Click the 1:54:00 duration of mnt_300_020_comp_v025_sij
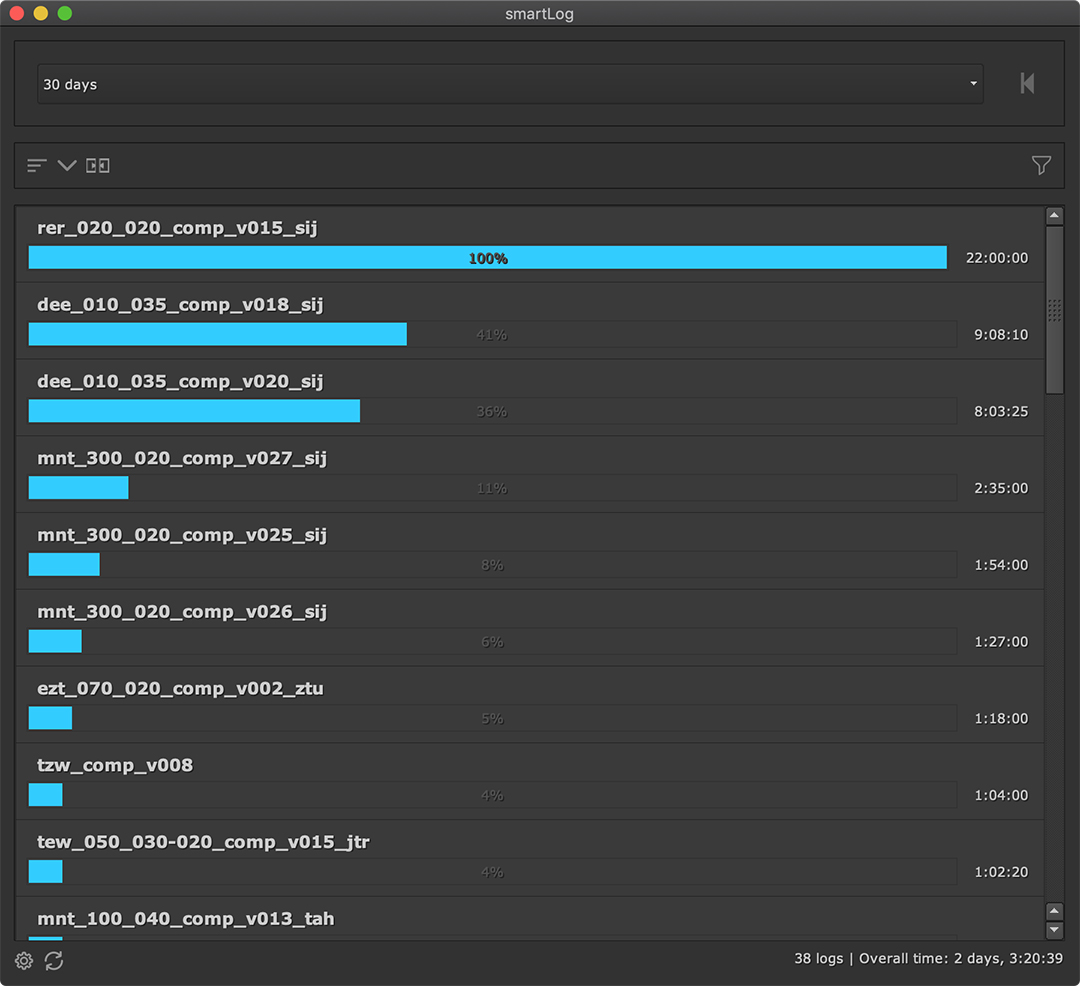Viewport: 1080px width, 986px height. click(1001, 565)
